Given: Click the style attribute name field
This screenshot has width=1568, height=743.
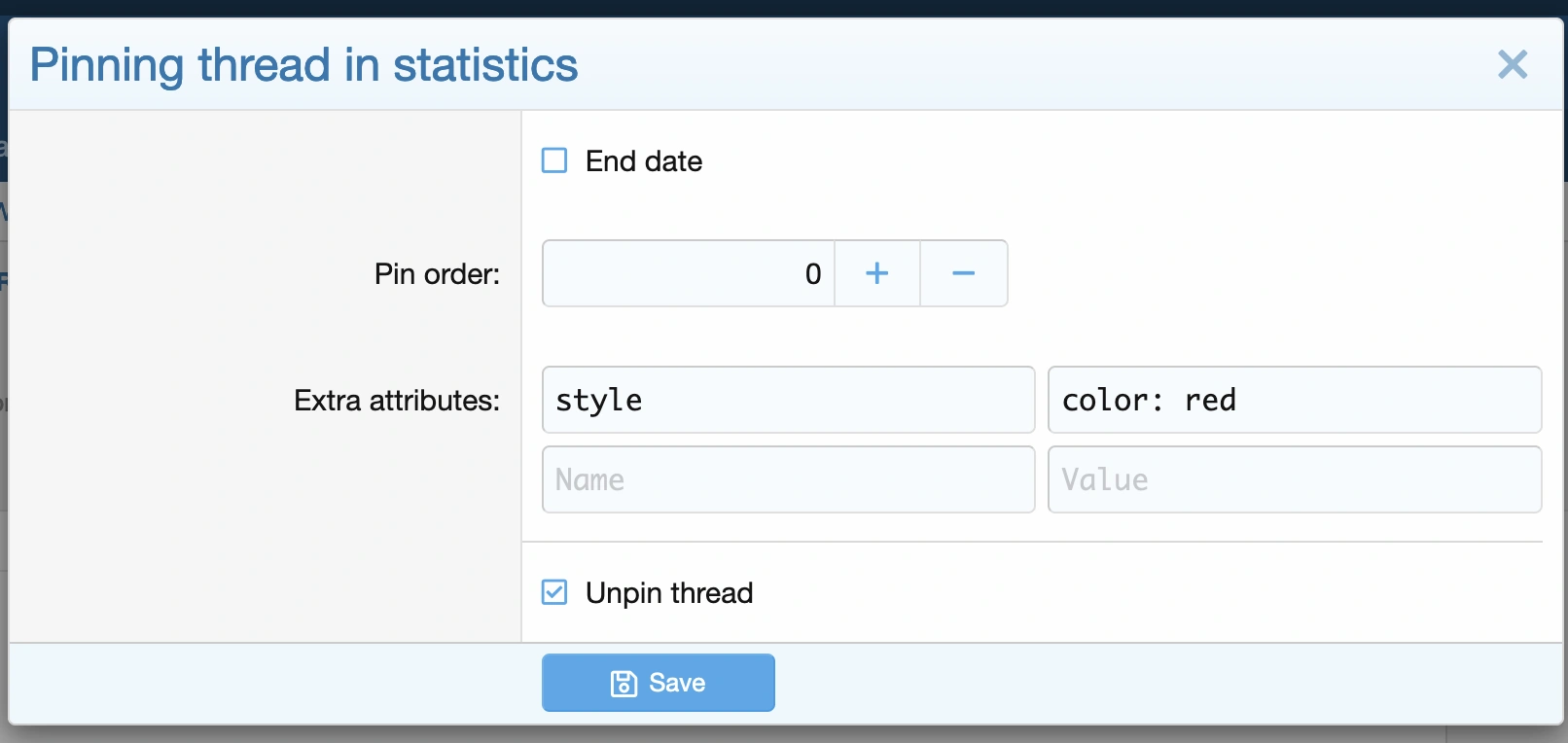Looking at the screenshot, I should pos(788,400).
